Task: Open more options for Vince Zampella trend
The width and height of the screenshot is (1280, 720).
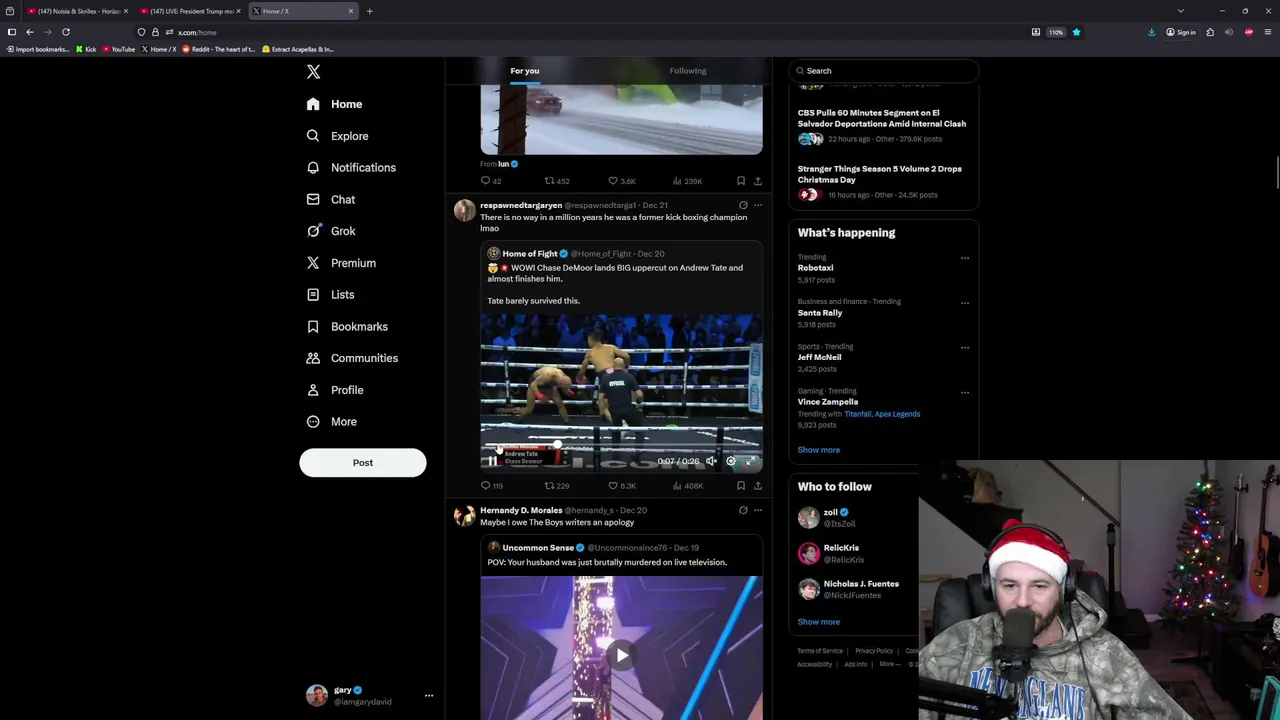Action: click(965, 392)
